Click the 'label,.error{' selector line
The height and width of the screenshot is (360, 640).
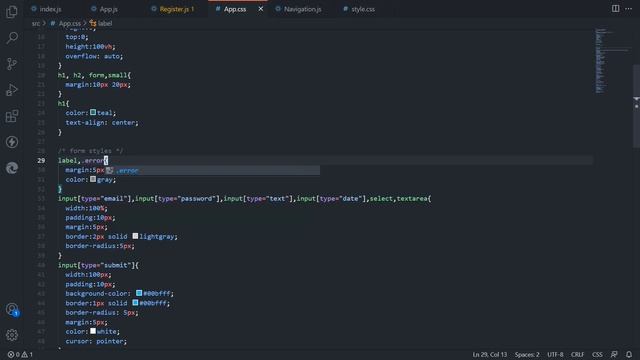[83, 160]
